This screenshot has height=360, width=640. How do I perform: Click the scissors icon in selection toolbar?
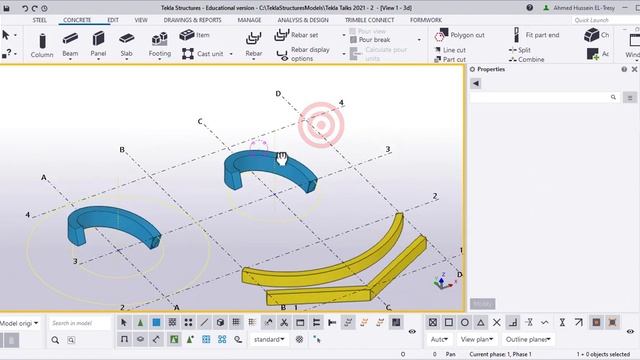point(284,323)
